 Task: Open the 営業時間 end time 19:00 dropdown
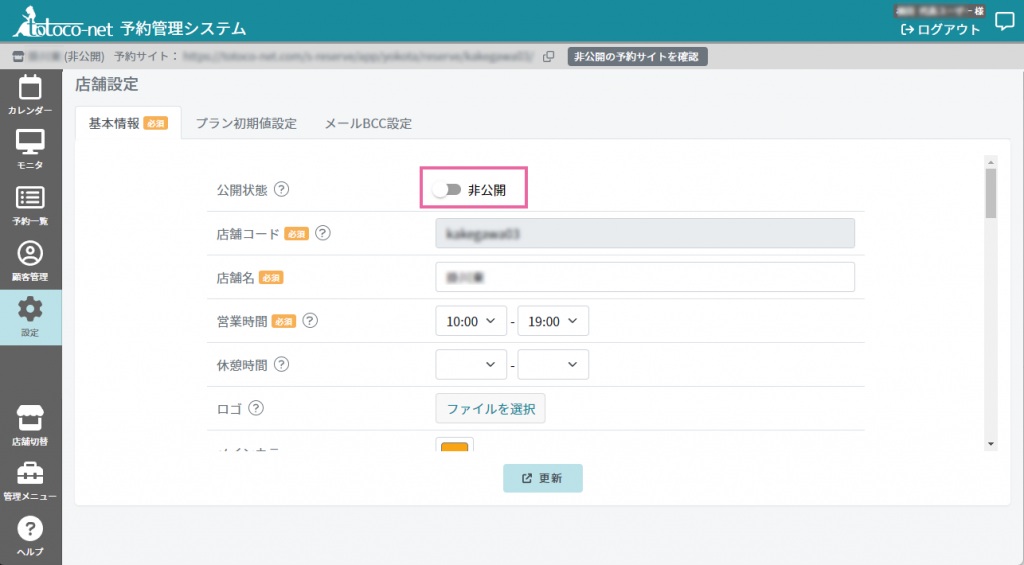coord(553,321)
